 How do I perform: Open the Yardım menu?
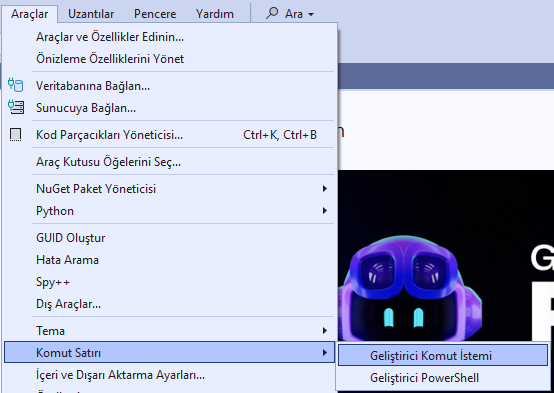[215, 14]
